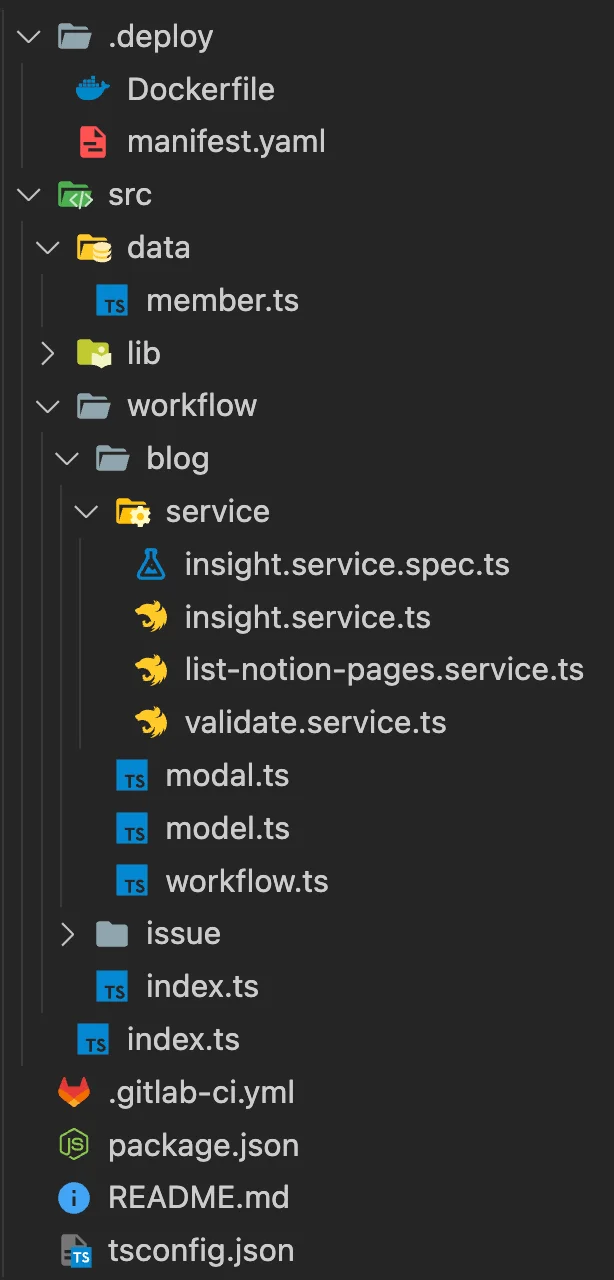Expand the lib folder chevron
614x1280 pixels.
tap(47, 353)
